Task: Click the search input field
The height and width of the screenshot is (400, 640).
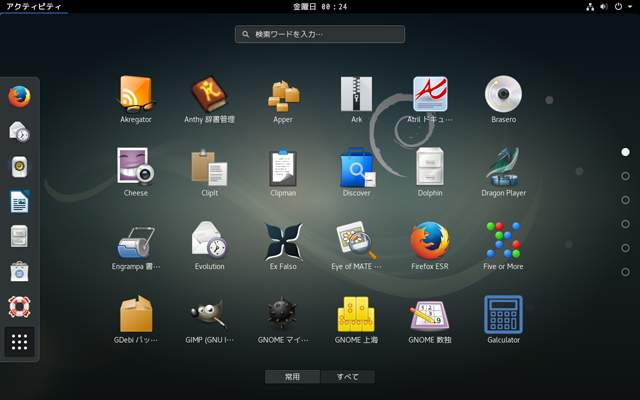Action: (x=320, y=34)
